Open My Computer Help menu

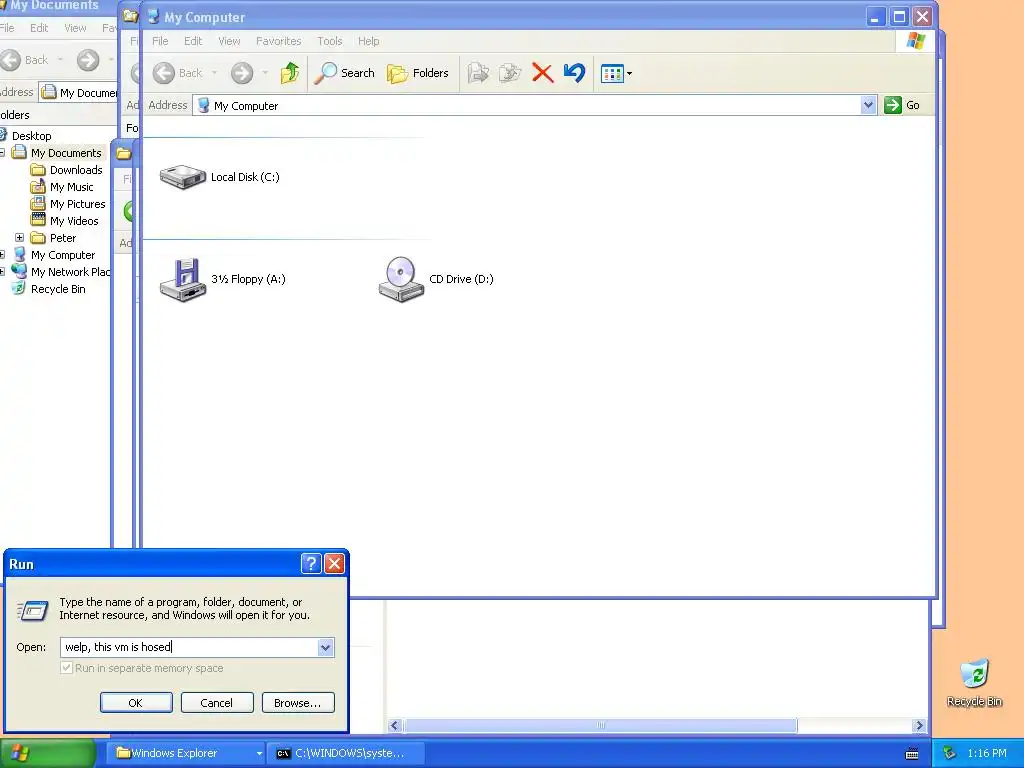(x=368, y=40)
